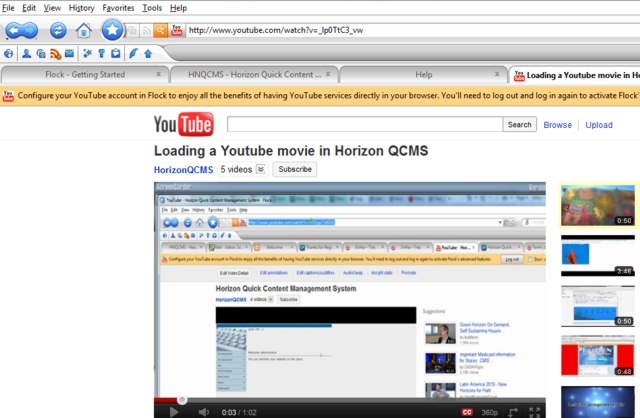Click the browser URL address field
The width and height of the screenshot is (640, 418).
[412, 30]
